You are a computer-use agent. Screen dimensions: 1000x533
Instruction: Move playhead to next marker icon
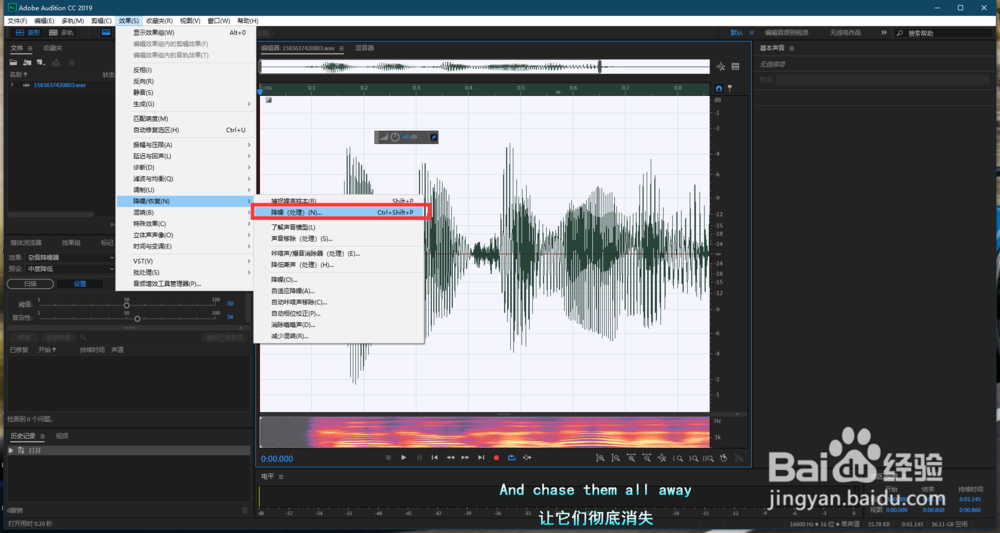(x=481, y=458)
